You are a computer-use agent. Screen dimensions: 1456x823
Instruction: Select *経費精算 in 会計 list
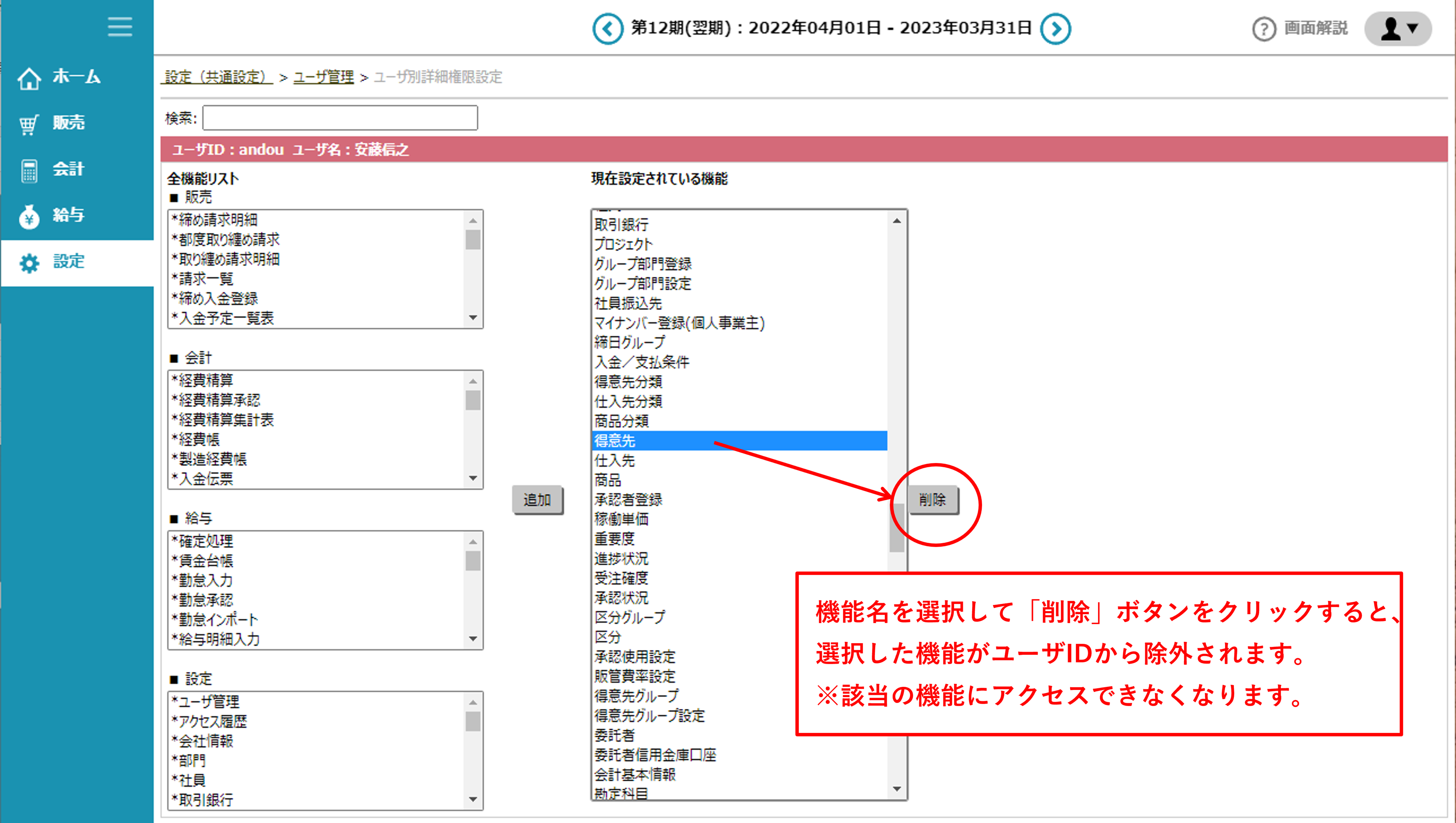point(316,380)
